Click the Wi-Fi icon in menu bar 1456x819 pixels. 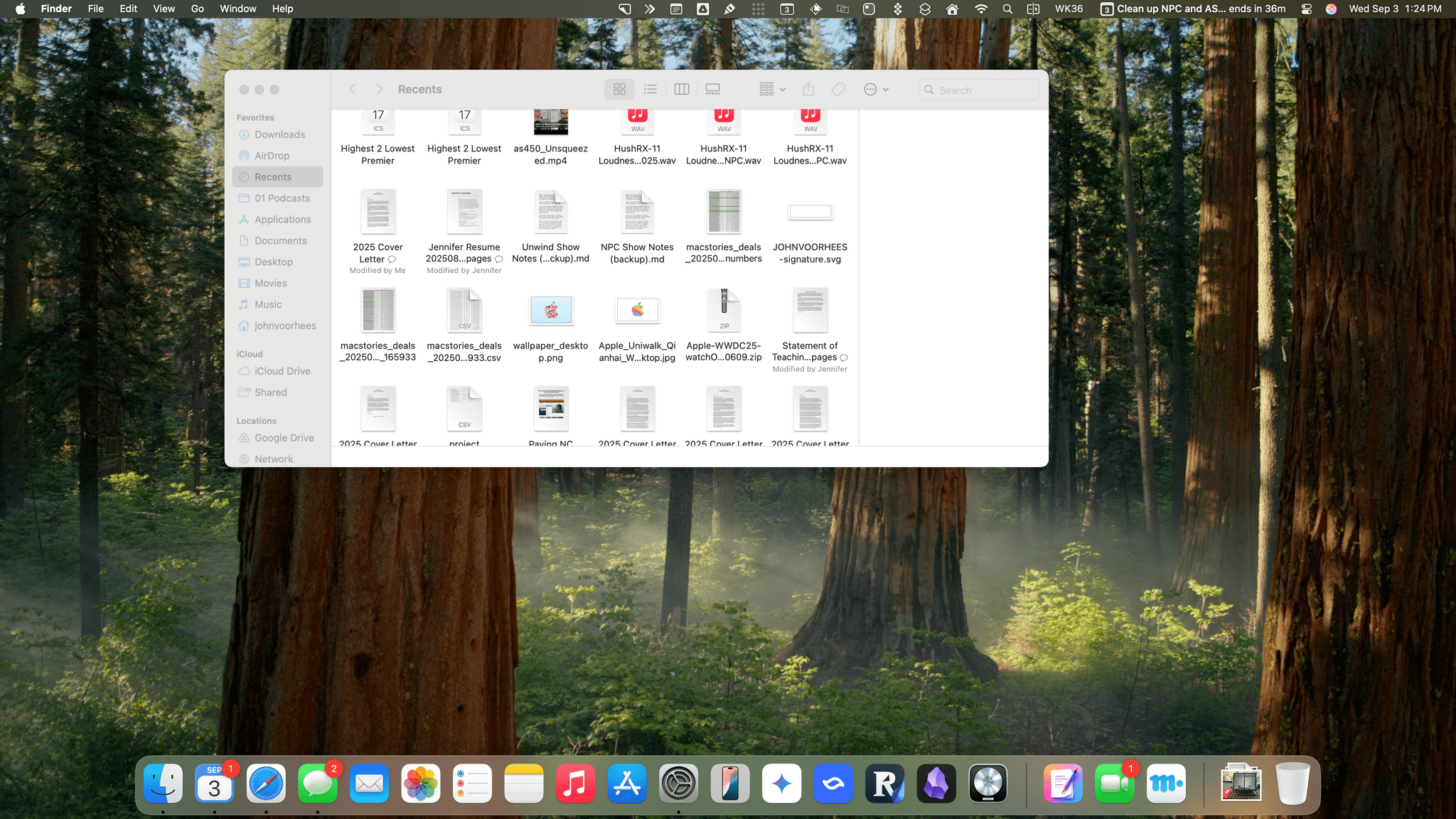(980, 9)
